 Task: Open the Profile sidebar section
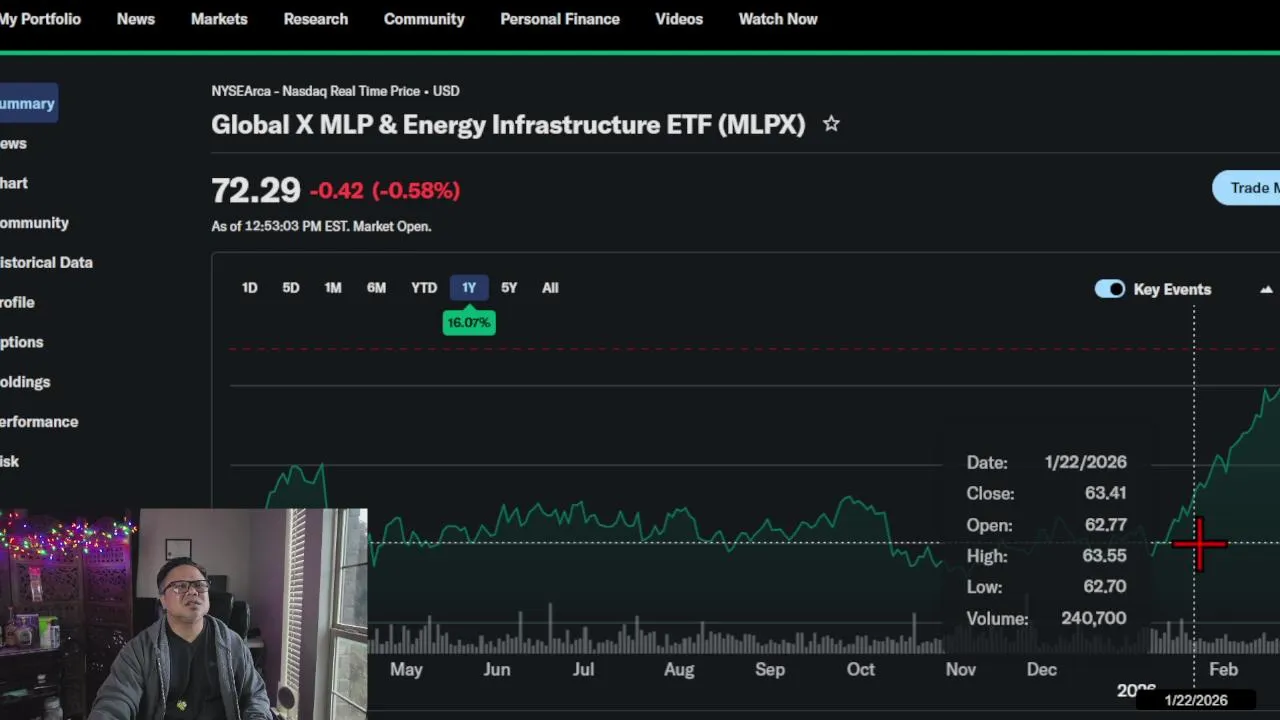(17, 302)
